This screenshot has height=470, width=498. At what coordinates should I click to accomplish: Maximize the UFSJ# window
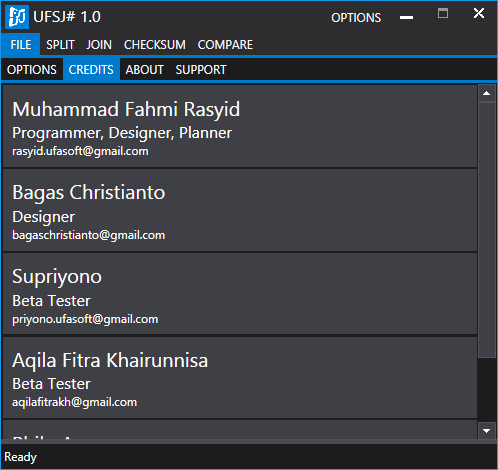click(443, 13)
